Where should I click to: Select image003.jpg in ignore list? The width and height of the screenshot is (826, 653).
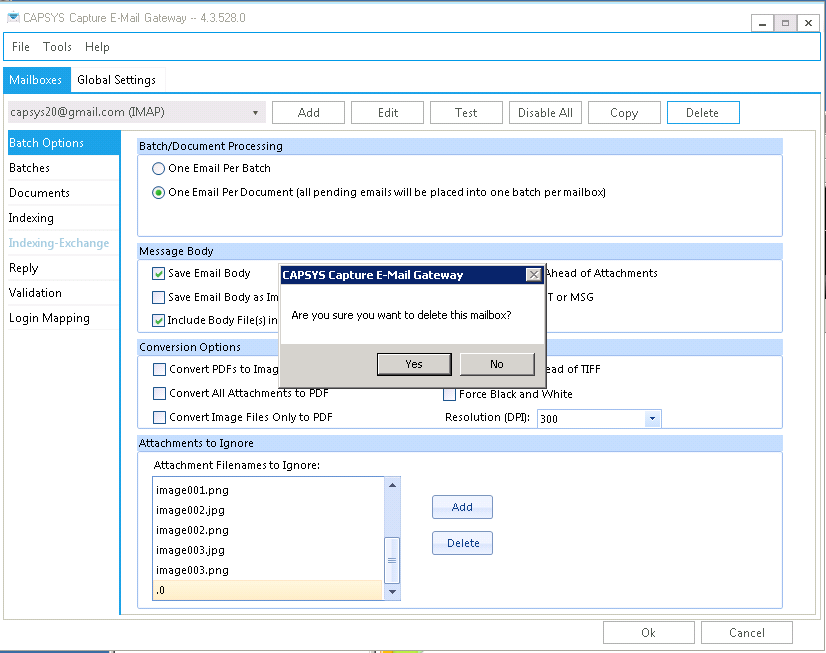tap(268, 550)
